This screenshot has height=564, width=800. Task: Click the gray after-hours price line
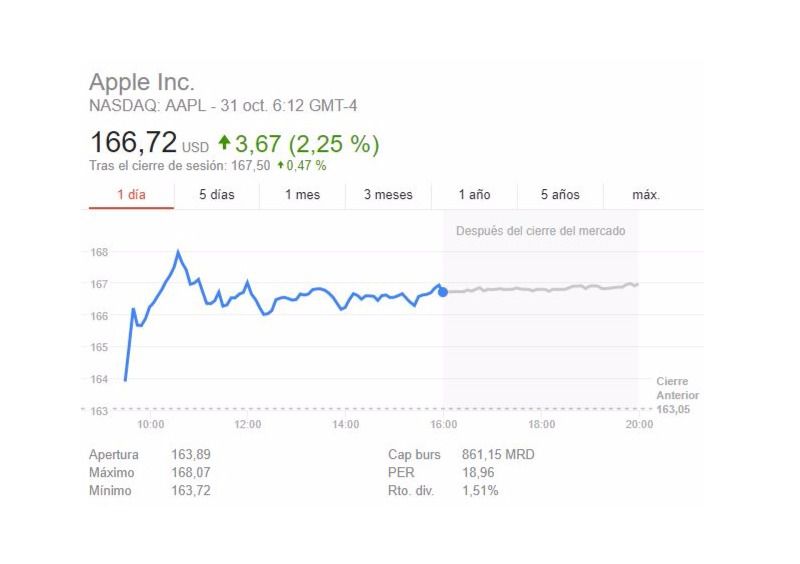540,288
